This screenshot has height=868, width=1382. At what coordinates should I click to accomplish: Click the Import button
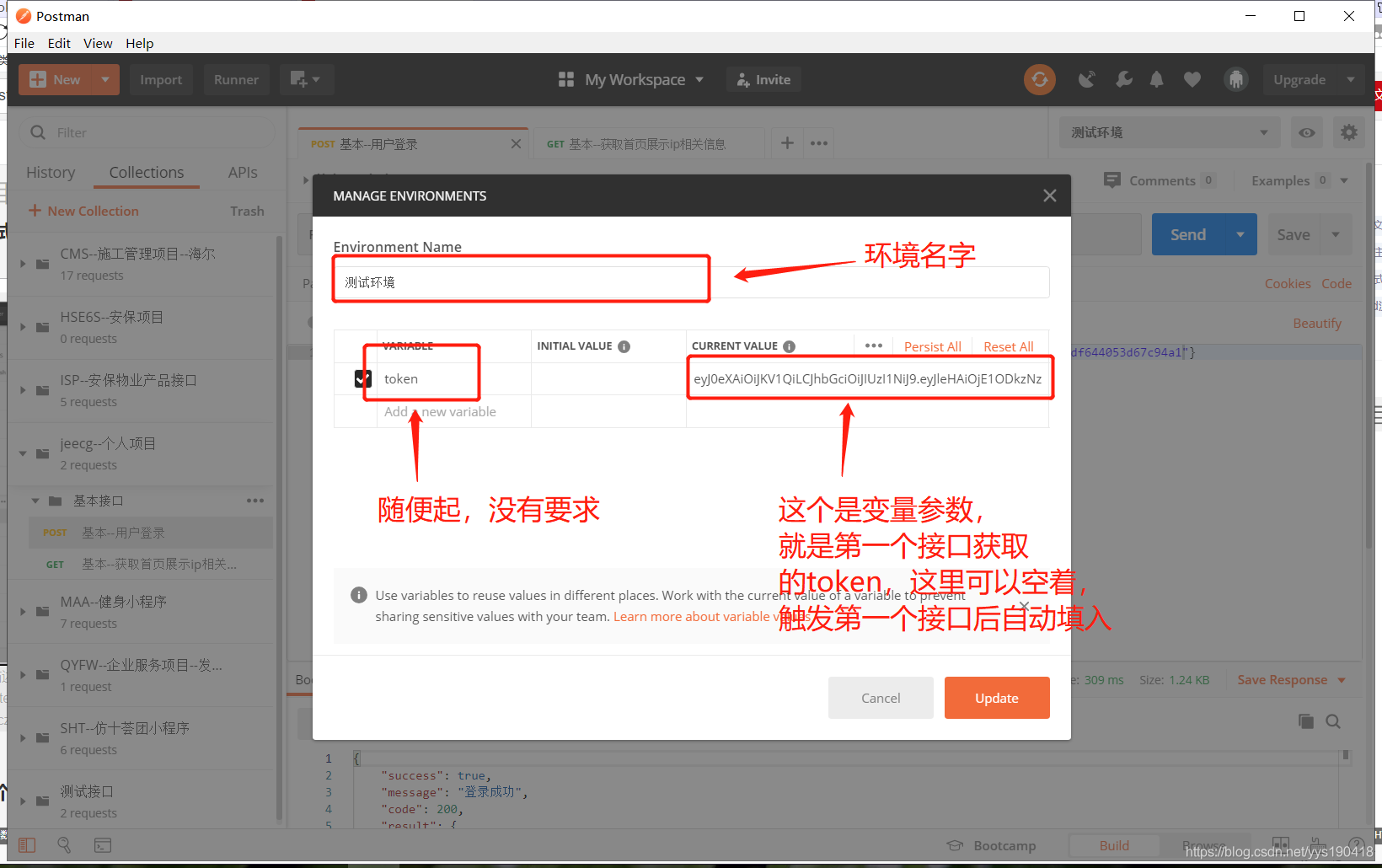click(161, 79)
